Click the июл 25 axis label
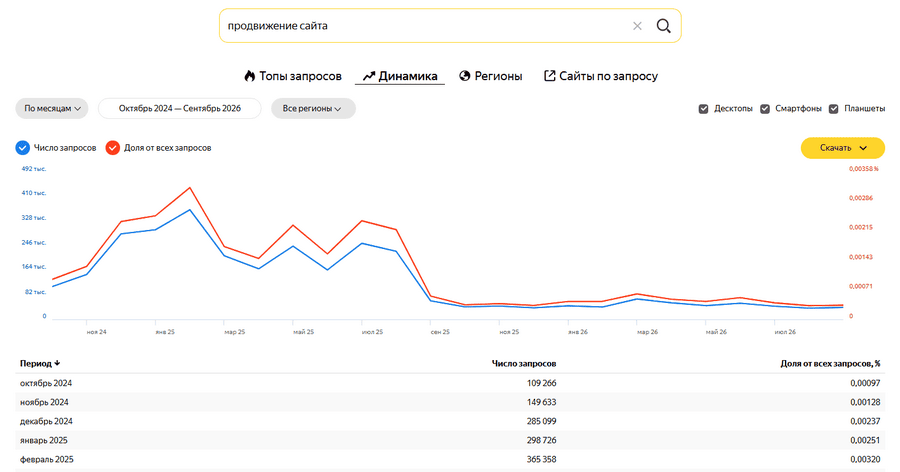This screenshot has width=900, height=472. (372, 332)
